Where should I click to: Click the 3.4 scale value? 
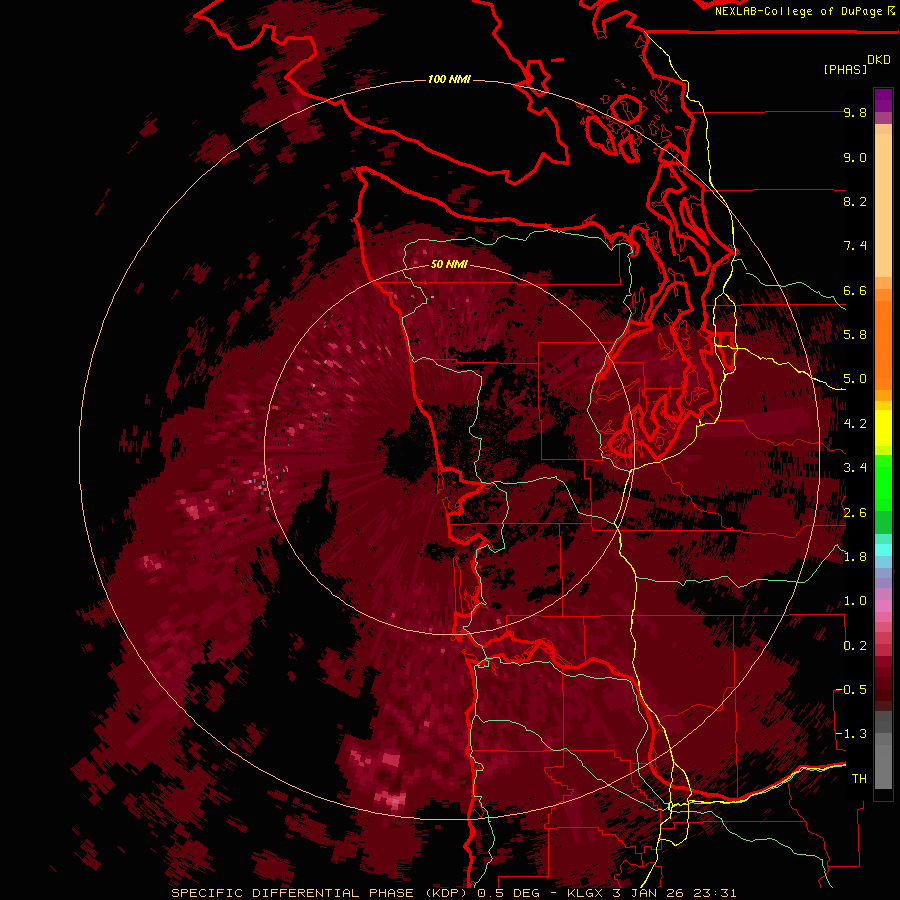855,468
